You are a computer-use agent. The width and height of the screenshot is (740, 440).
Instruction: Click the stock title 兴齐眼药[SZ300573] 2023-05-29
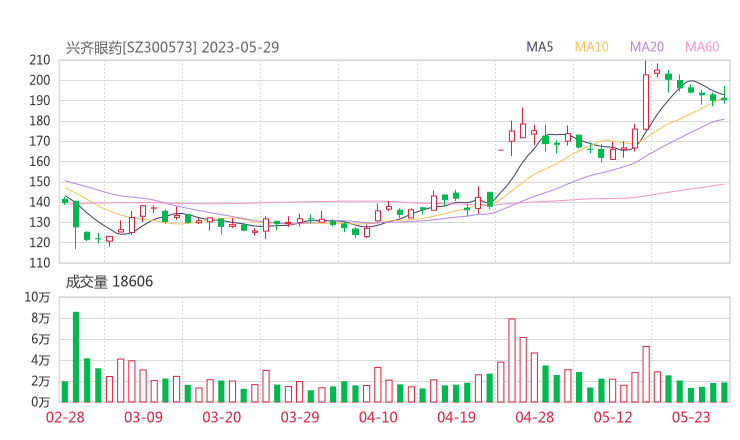click(x=172, y=47)
